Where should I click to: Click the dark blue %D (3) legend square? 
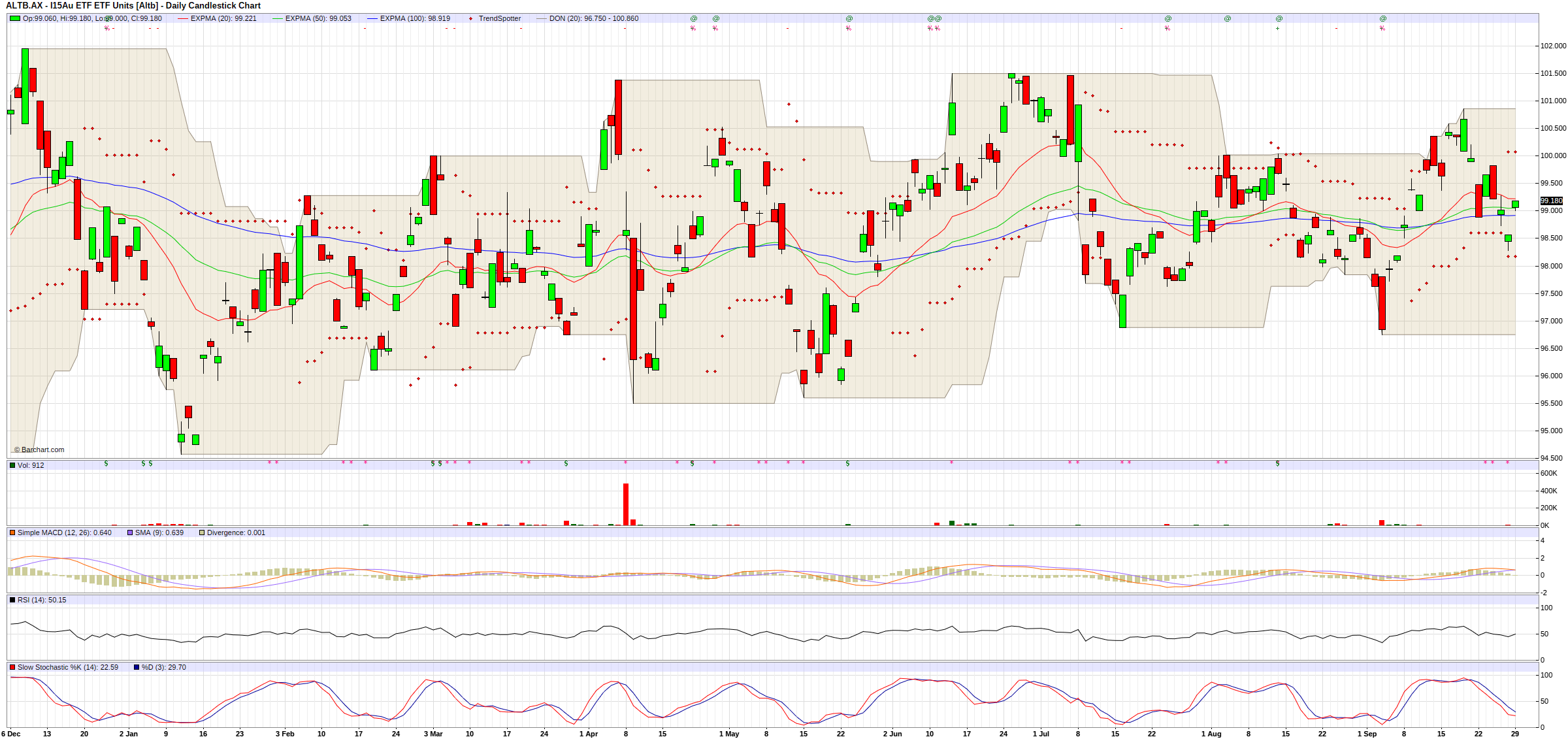(x=137, y=667)
